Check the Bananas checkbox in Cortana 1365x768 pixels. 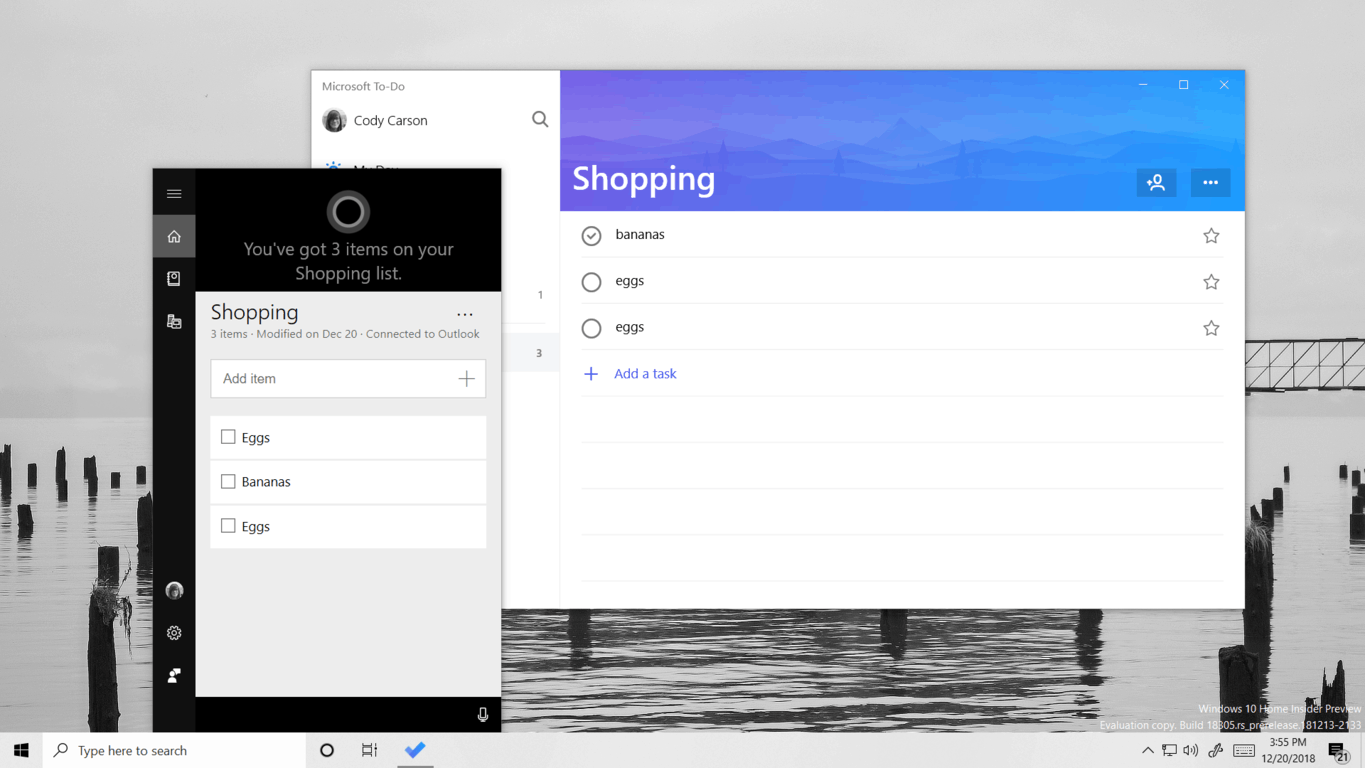pyautogui.click(x=228, y=481)
